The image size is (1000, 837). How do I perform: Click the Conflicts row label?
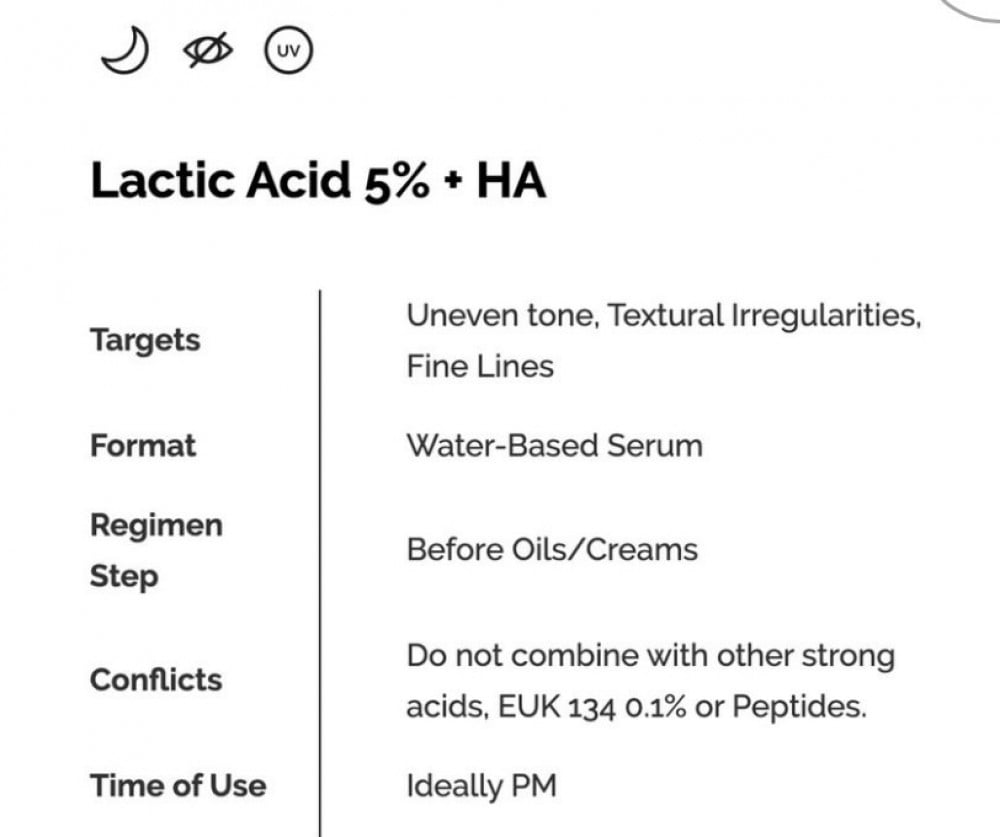point(156,680)
